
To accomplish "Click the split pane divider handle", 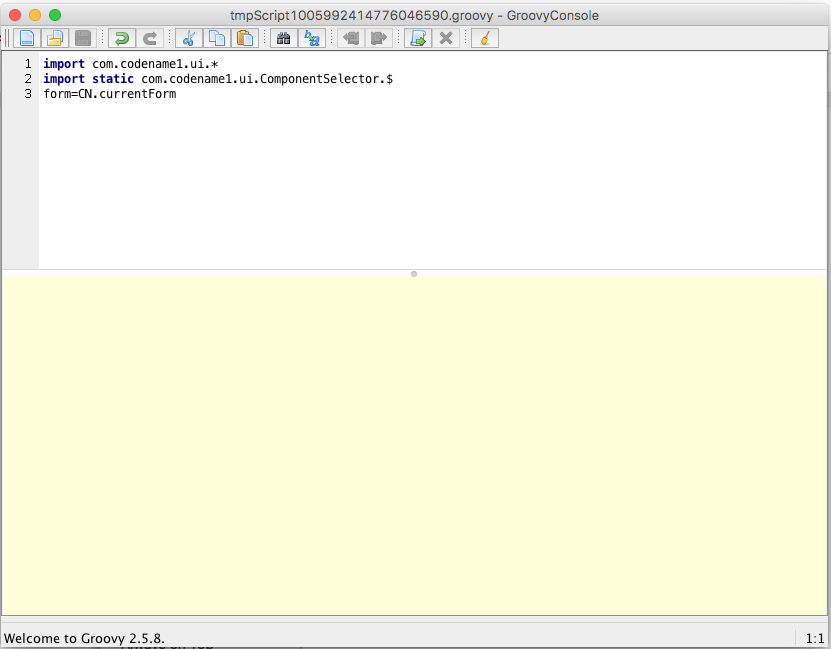I will pyautogui.click(x=414, y=273).
